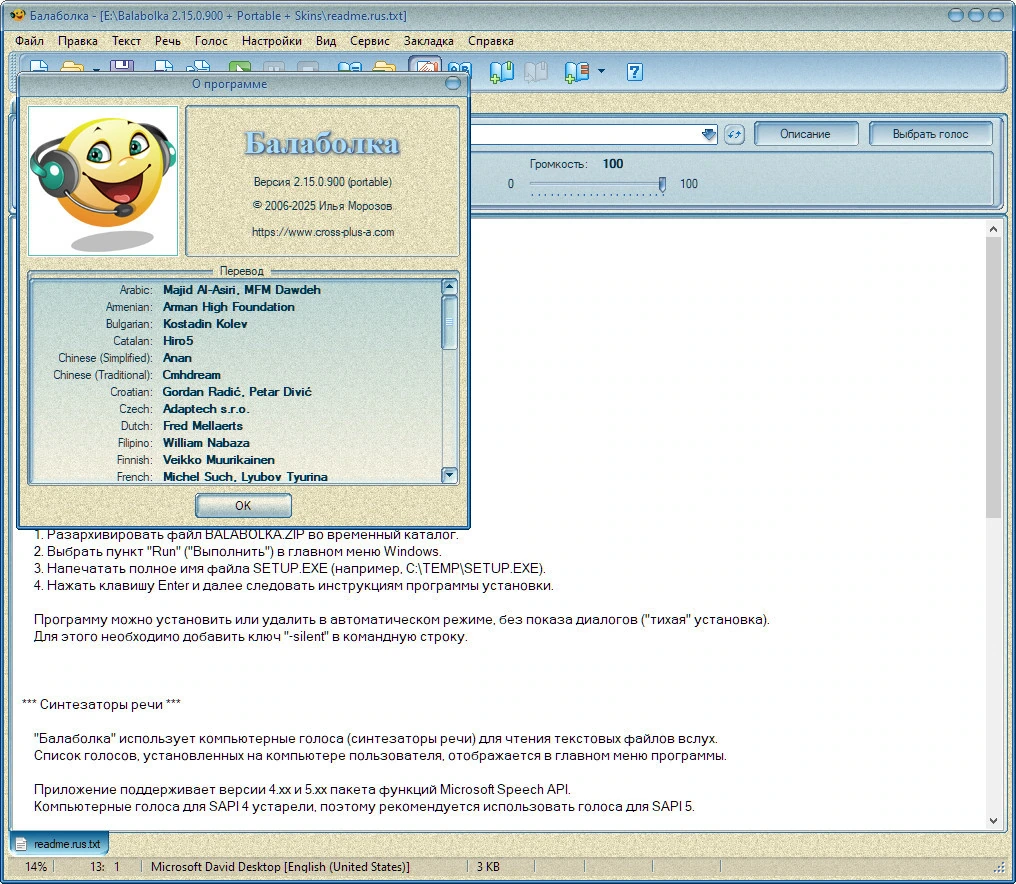The width and height of the screenshot is (1016, 884).
Task: Select the Veikko Muurikainen entry
Action: tap(219, 459)
